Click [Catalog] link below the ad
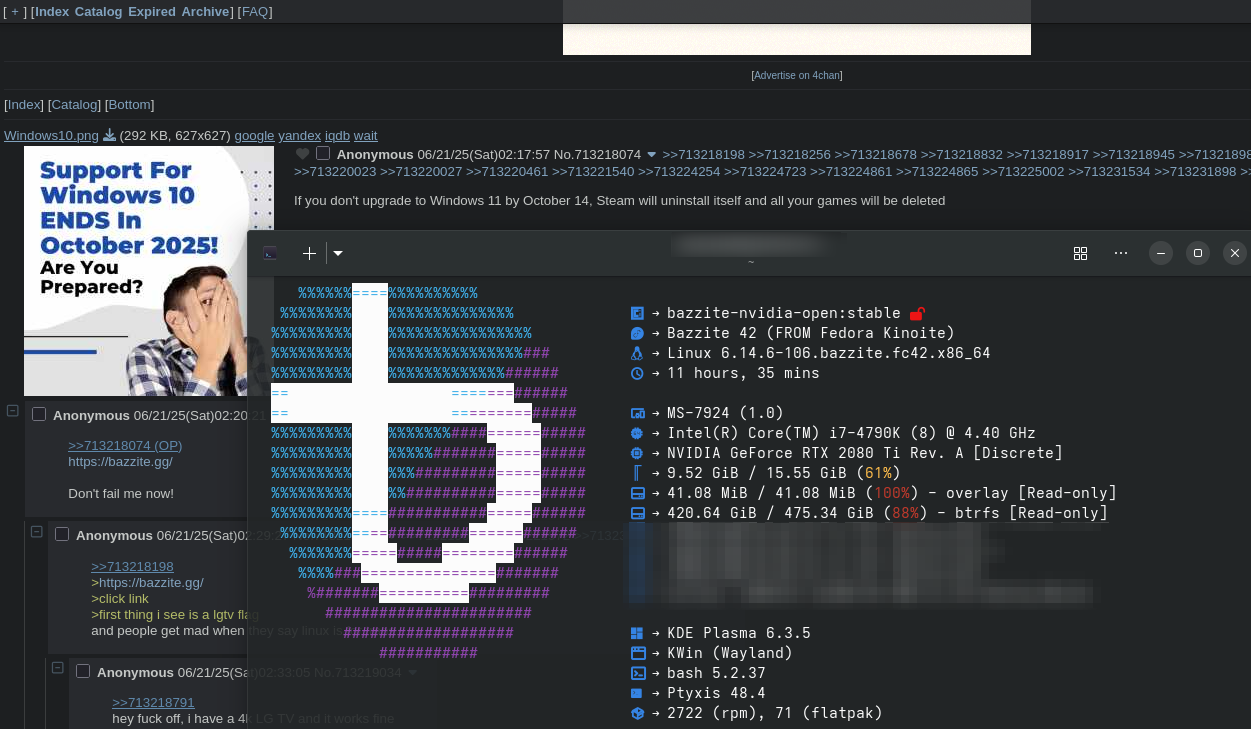Image resolution: width=1251 pixels, height=729 pixels. click(x=75, y=105)
